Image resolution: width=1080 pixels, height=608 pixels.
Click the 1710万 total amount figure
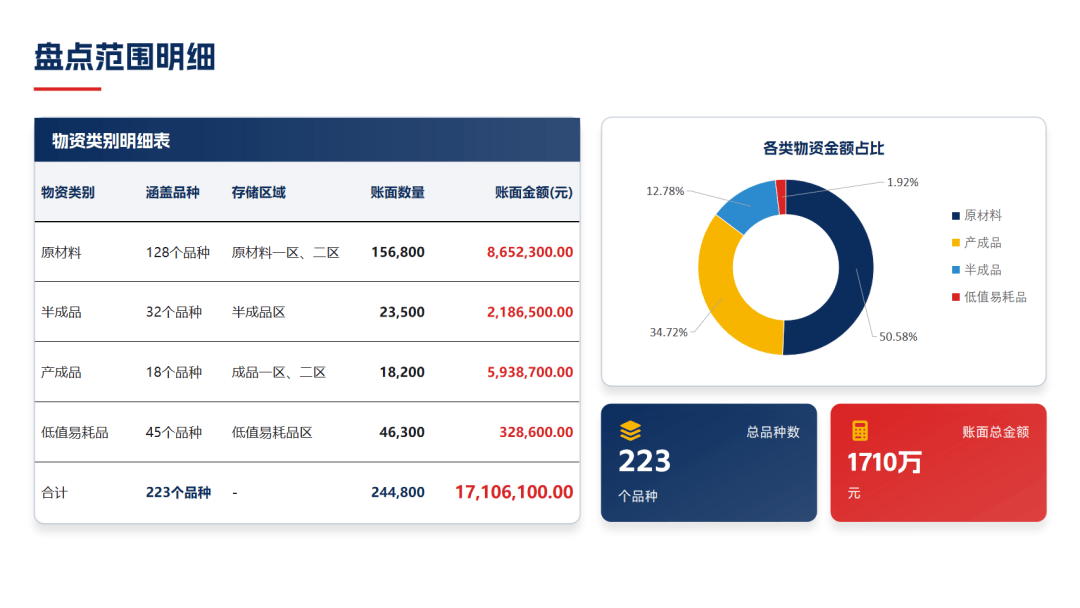(884, 462)
